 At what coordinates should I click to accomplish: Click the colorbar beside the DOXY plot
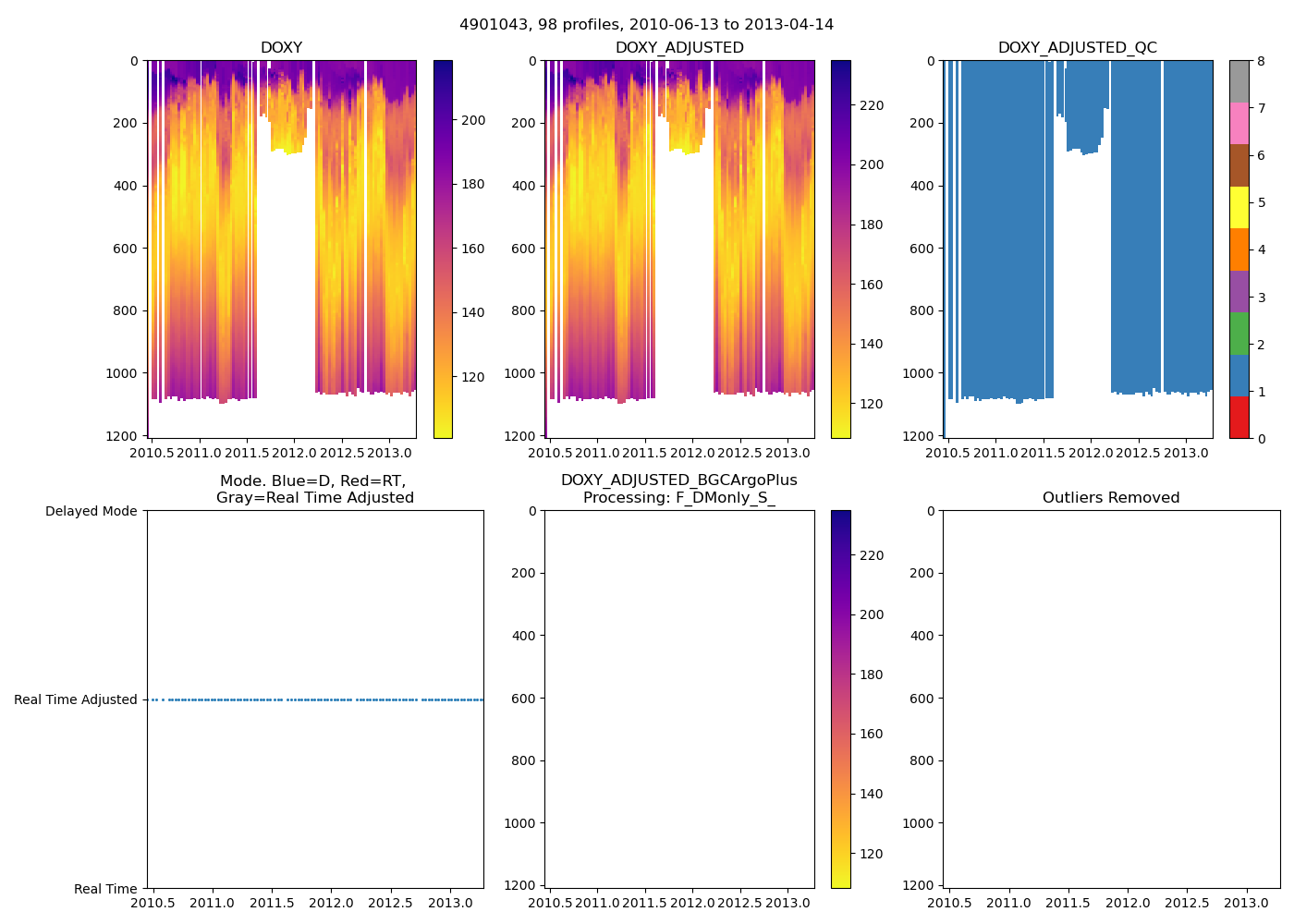pos(443,249)
